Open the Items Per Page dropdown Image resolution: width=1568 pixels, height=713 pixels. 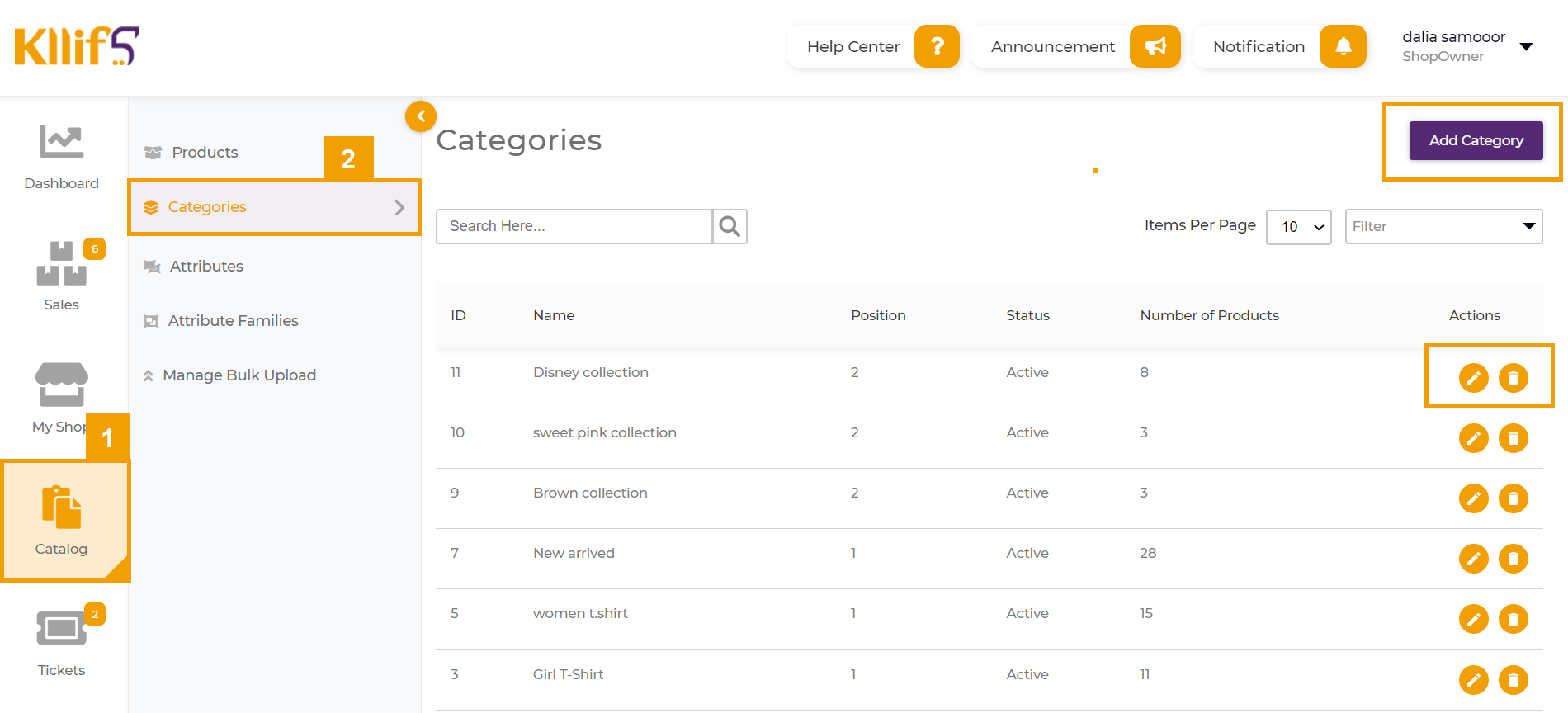pyautogui.click(x=1298, y=227)
